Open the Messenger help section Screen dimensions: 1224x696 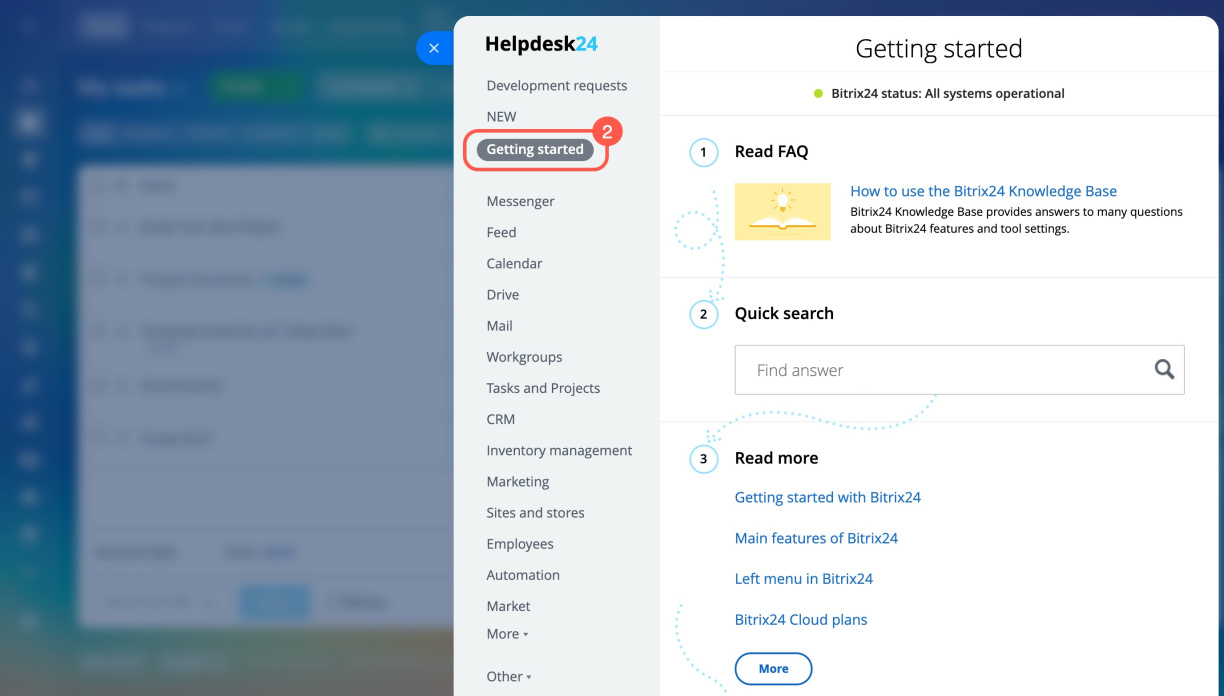tap(520, 201)
